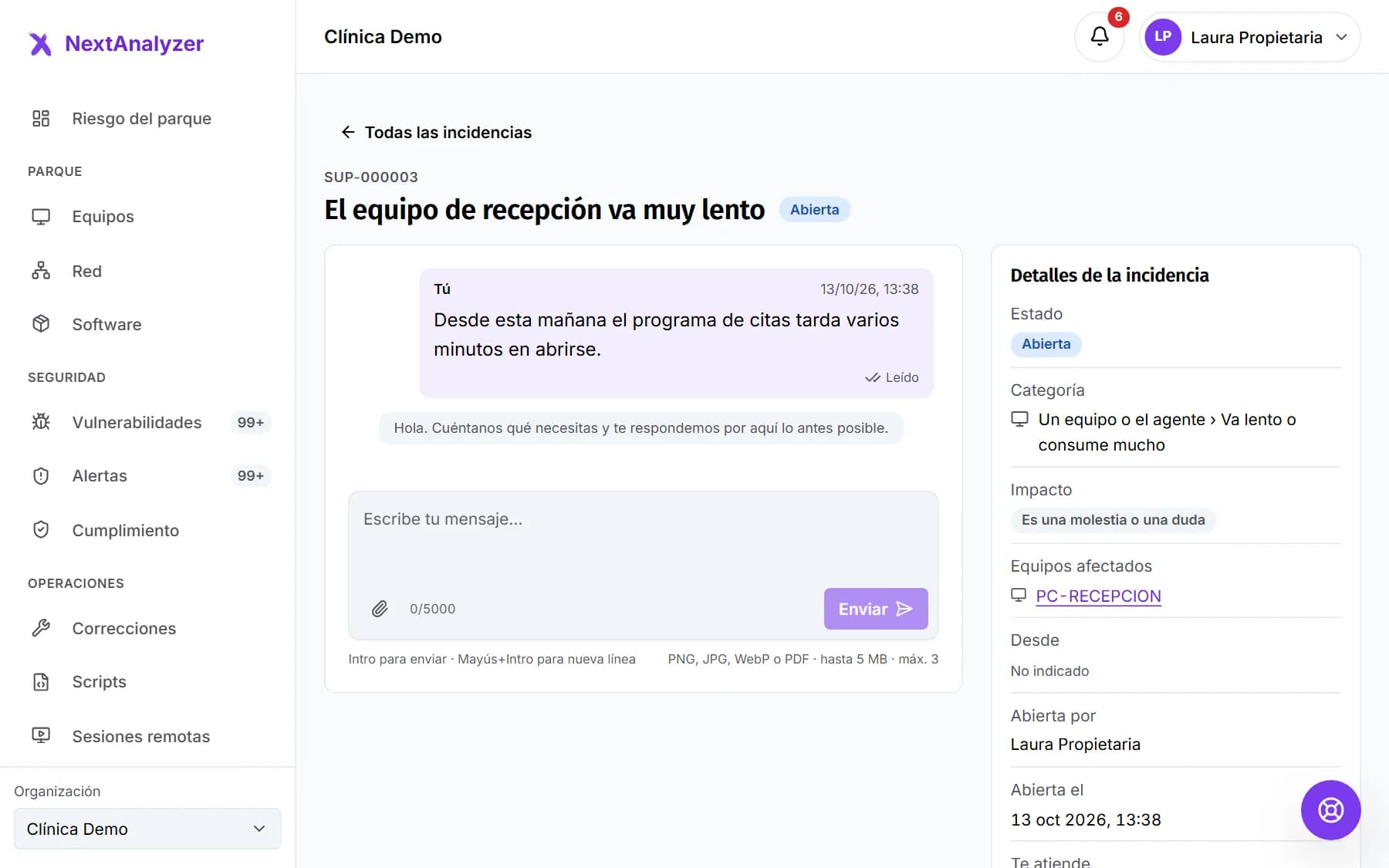Click the Cumplimiento shield-check icon
The image size is (1389, 868).
click(41, 530)
